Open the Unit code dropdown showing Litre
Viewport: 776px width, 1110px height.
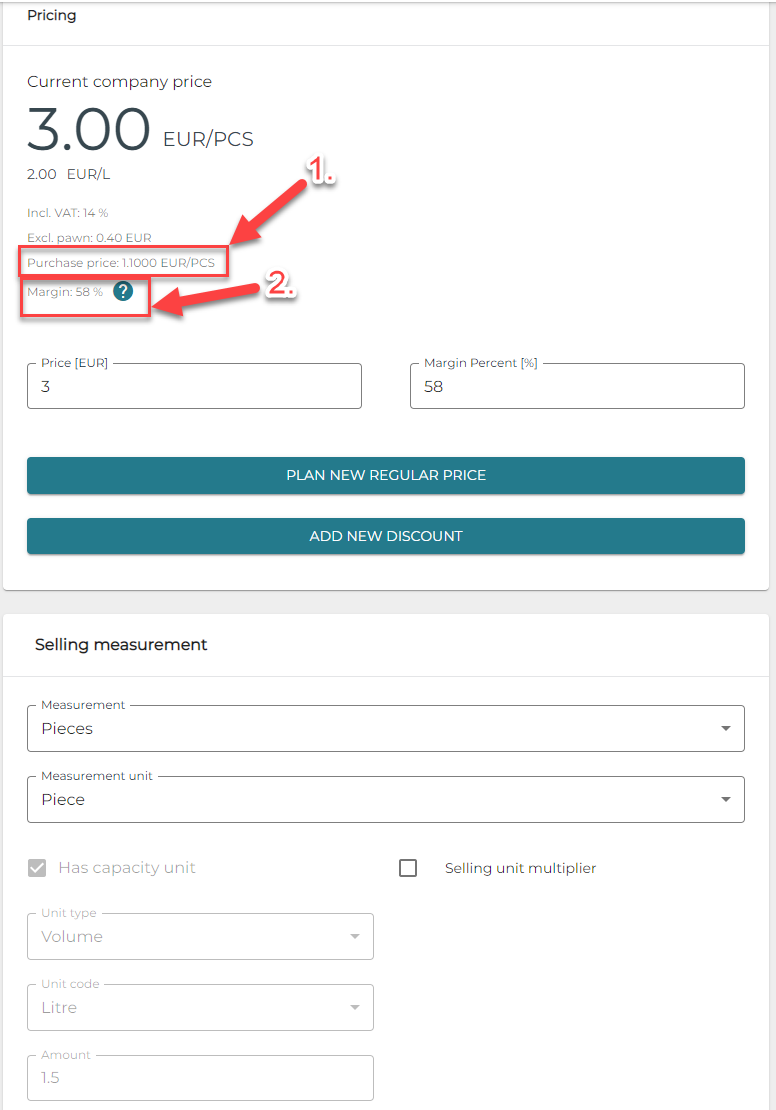(x=200, y=1008)
